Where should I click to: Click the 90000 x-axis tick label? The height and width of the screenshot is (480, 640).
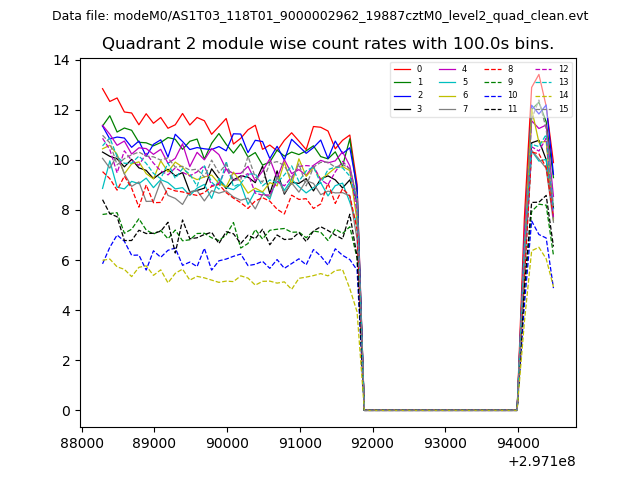click(226, 442)
